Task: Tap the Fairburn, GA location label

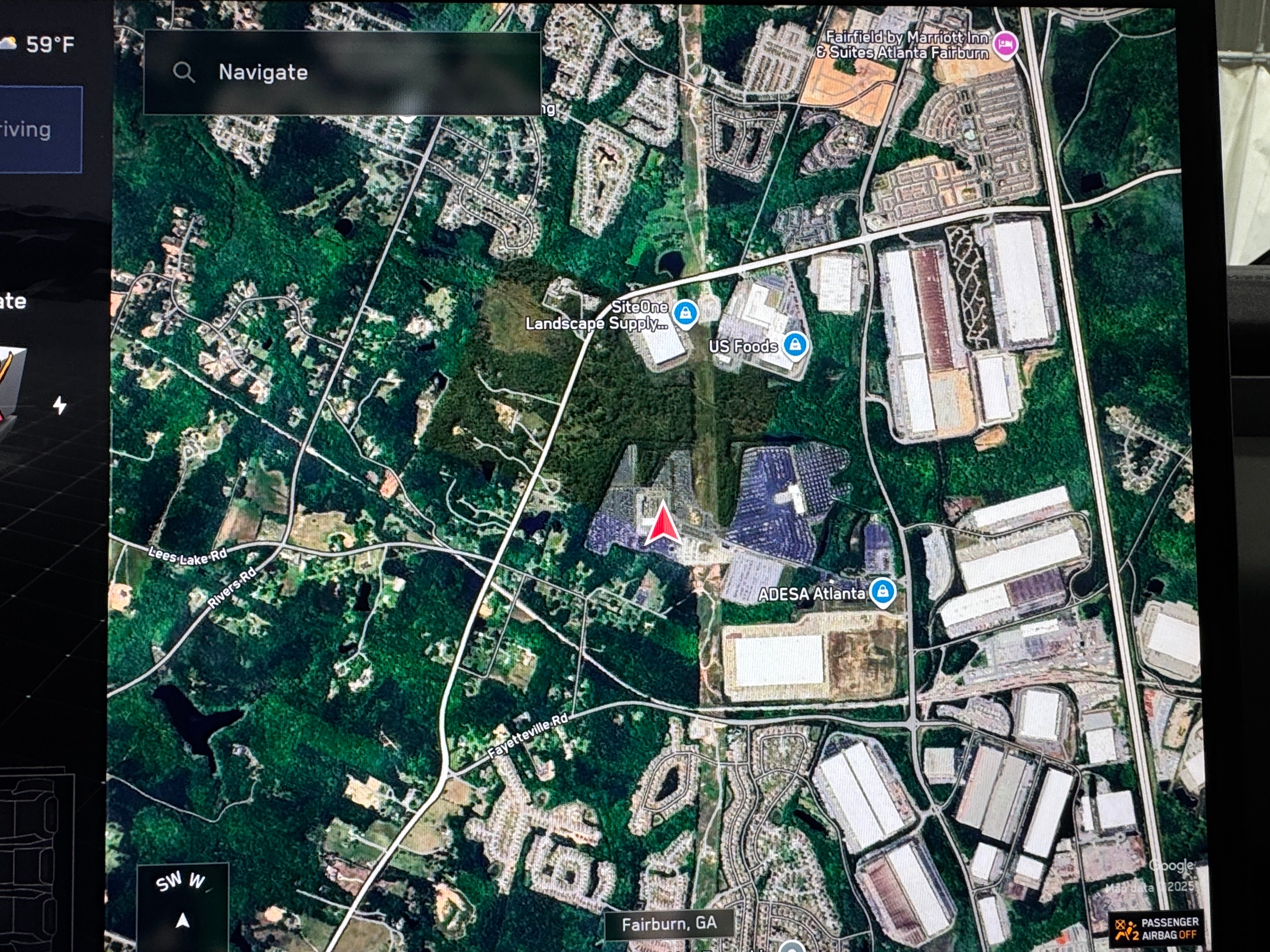Action: [669, 923]
